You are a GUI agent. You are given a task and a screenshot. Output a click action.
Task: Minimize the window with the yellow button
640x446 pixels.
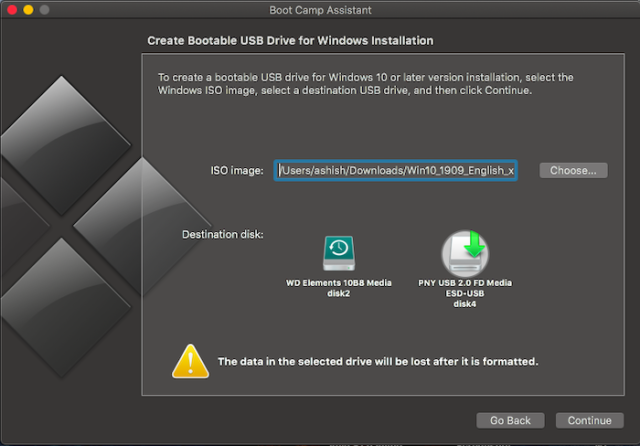27,9
